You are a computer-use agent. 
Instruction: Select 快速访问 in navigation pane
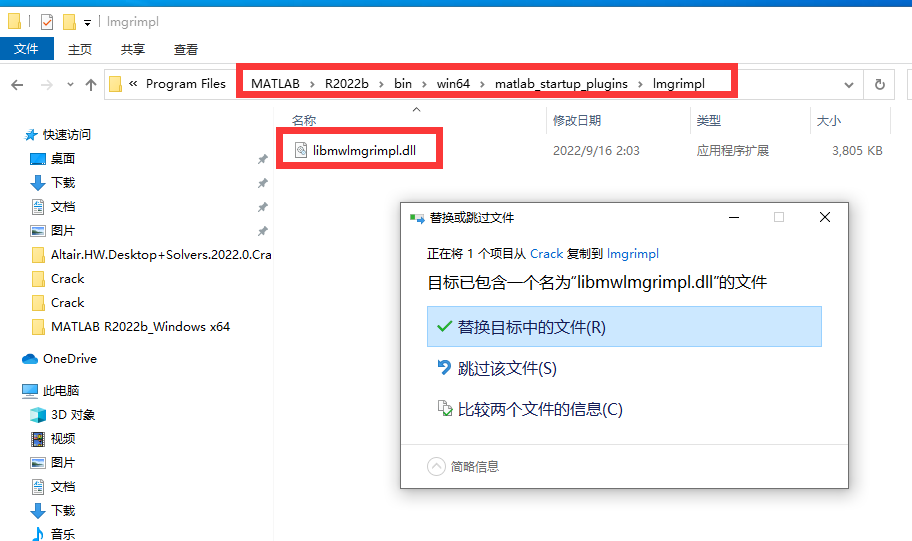point(66,135)
